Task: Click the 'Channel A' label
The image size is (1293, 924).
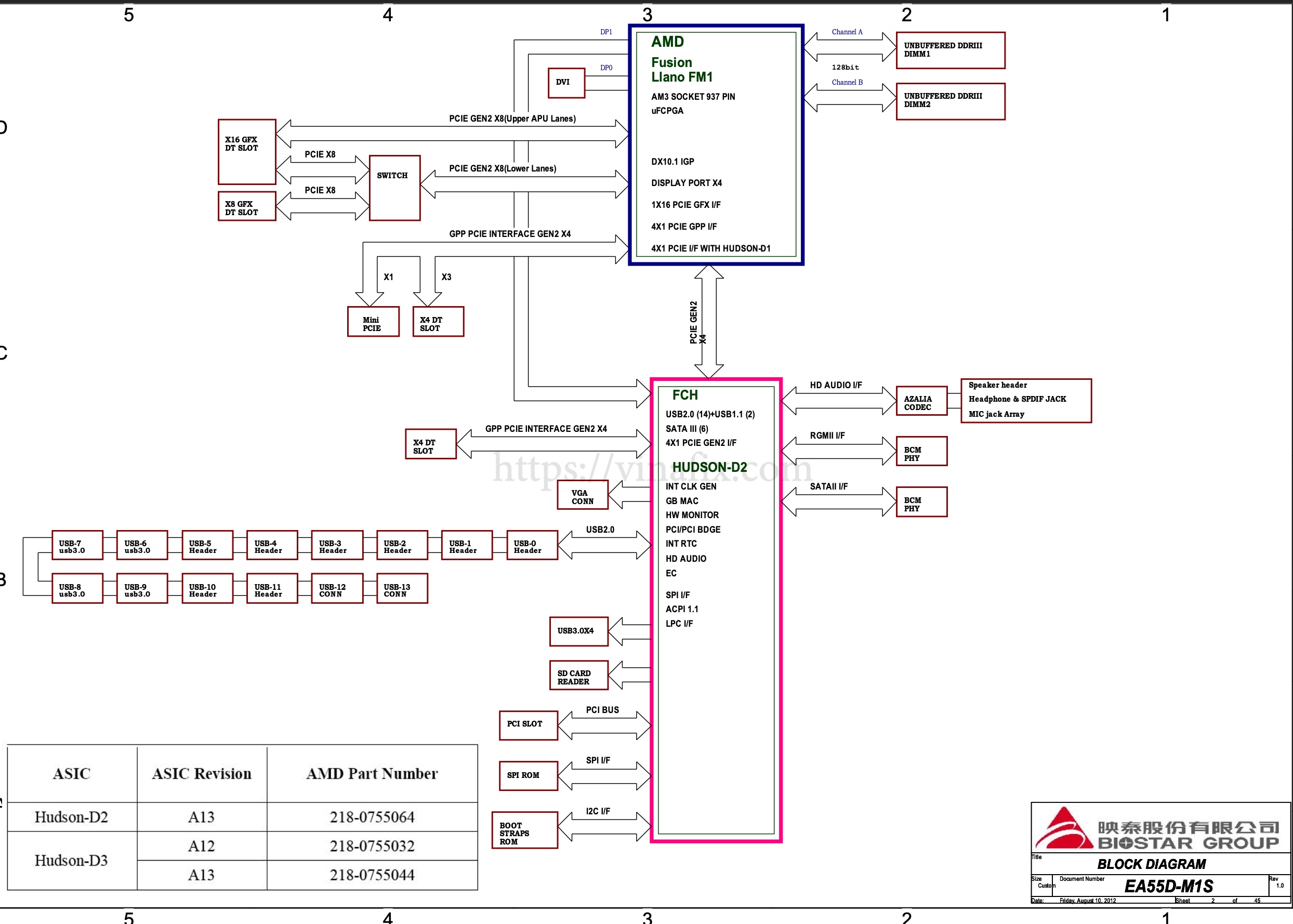Action: click(847, 32)
